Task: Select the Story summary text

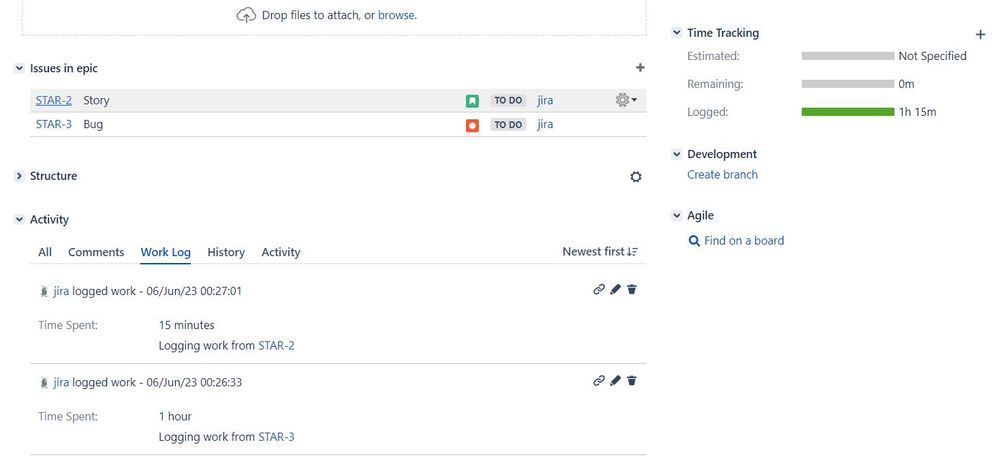Action: (x=96, y=100)
